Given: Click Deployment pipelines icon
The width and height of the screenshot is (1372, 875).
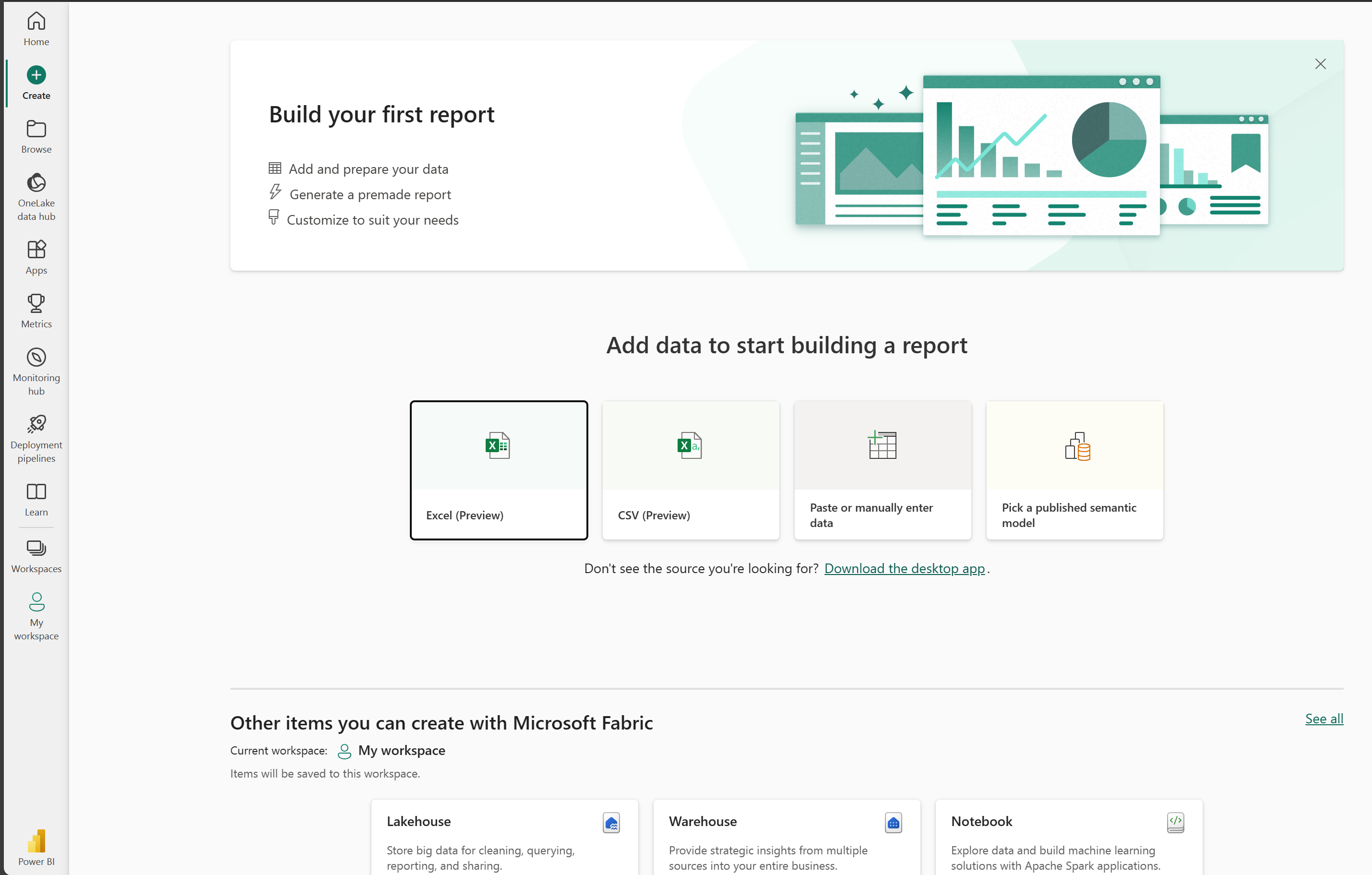Looking at the screenshot, I should pos(36,423).
